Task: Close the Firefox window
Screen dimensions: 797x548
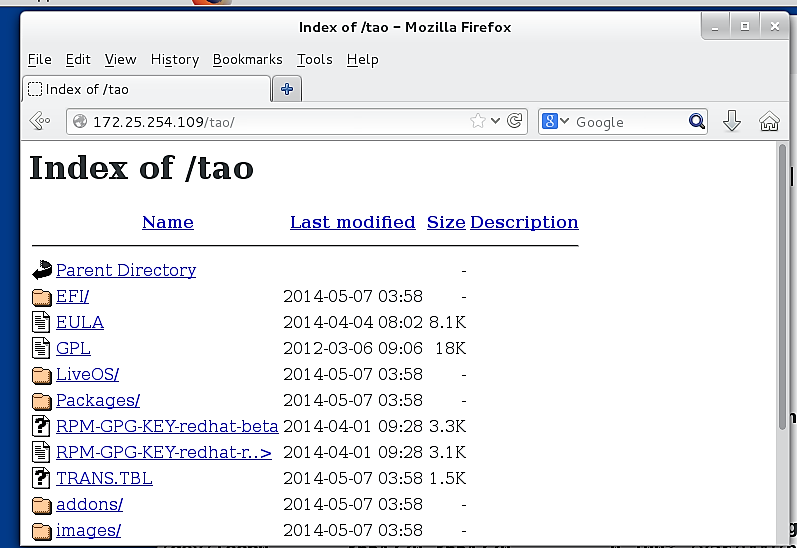Action: pos(775,26)
